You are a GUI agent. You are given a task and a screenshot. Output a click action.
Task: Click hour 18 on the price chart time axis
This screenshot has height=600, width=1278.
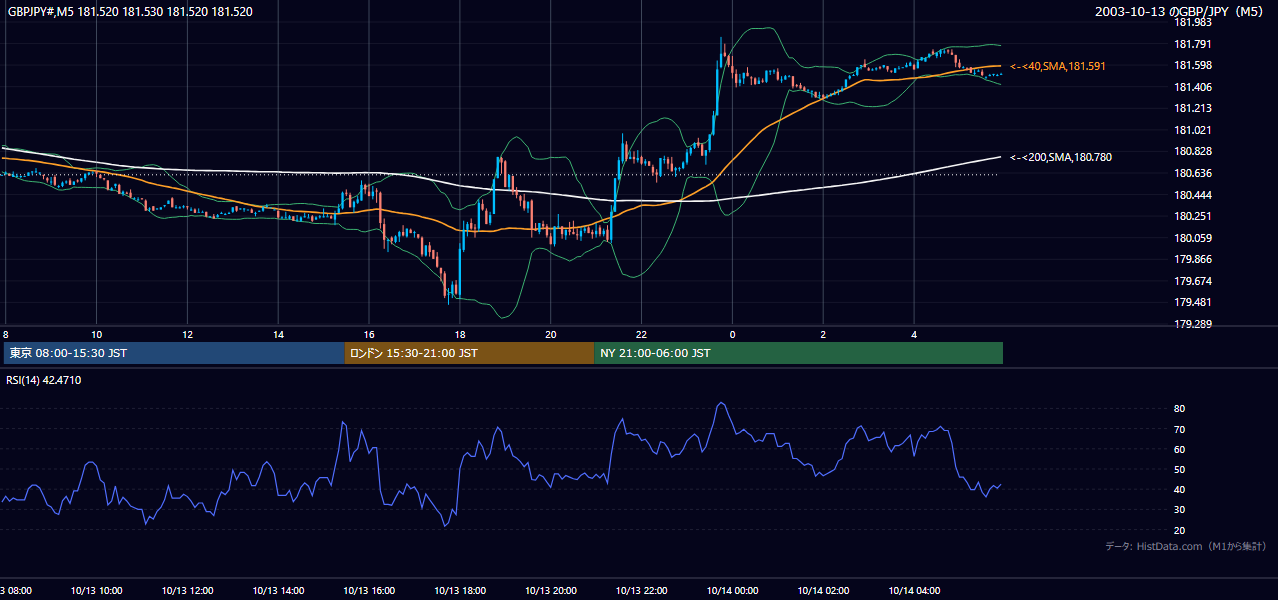point(460,334)
